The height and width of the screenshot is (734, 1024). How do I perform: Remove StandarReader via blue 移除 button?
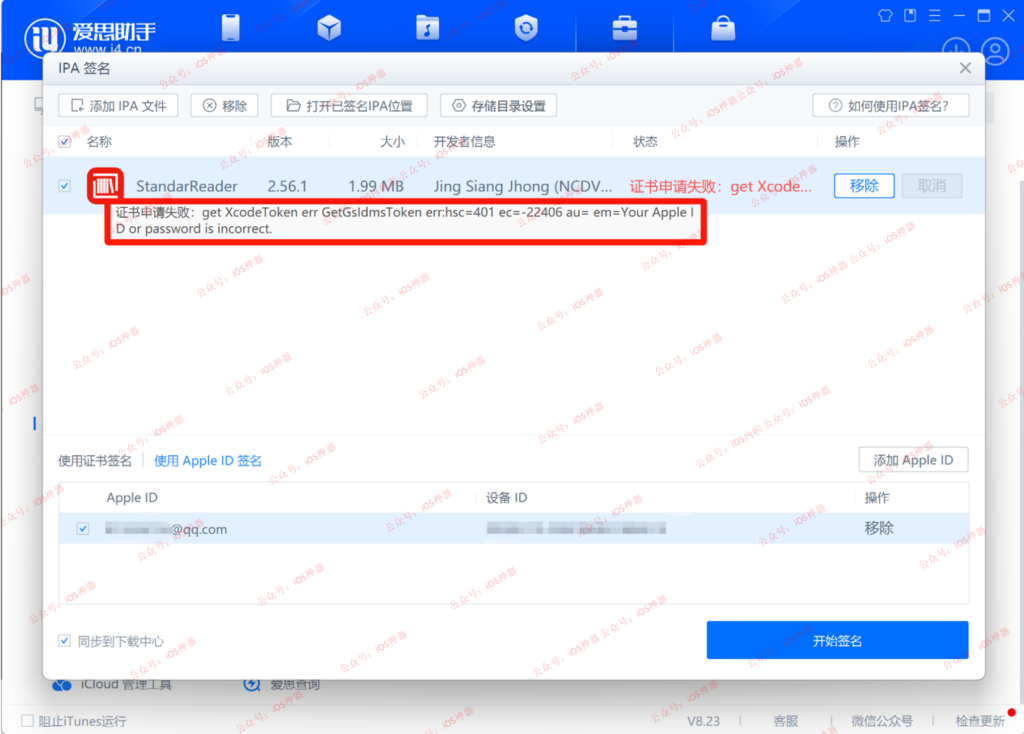[864, 186]
